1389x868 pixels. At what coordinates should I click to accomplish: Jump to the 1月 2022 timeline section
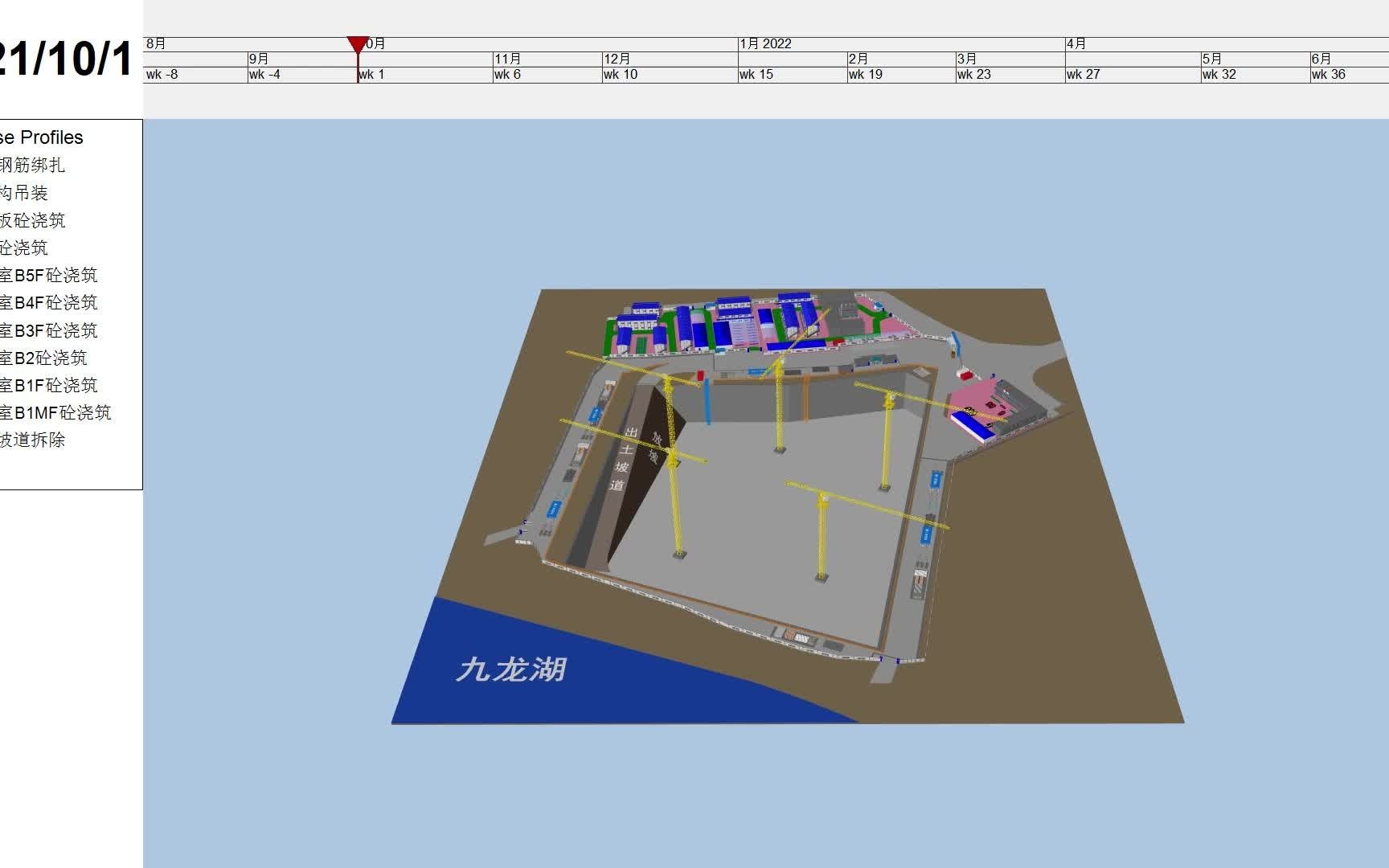pyautogui.click(x=764, y=44)
